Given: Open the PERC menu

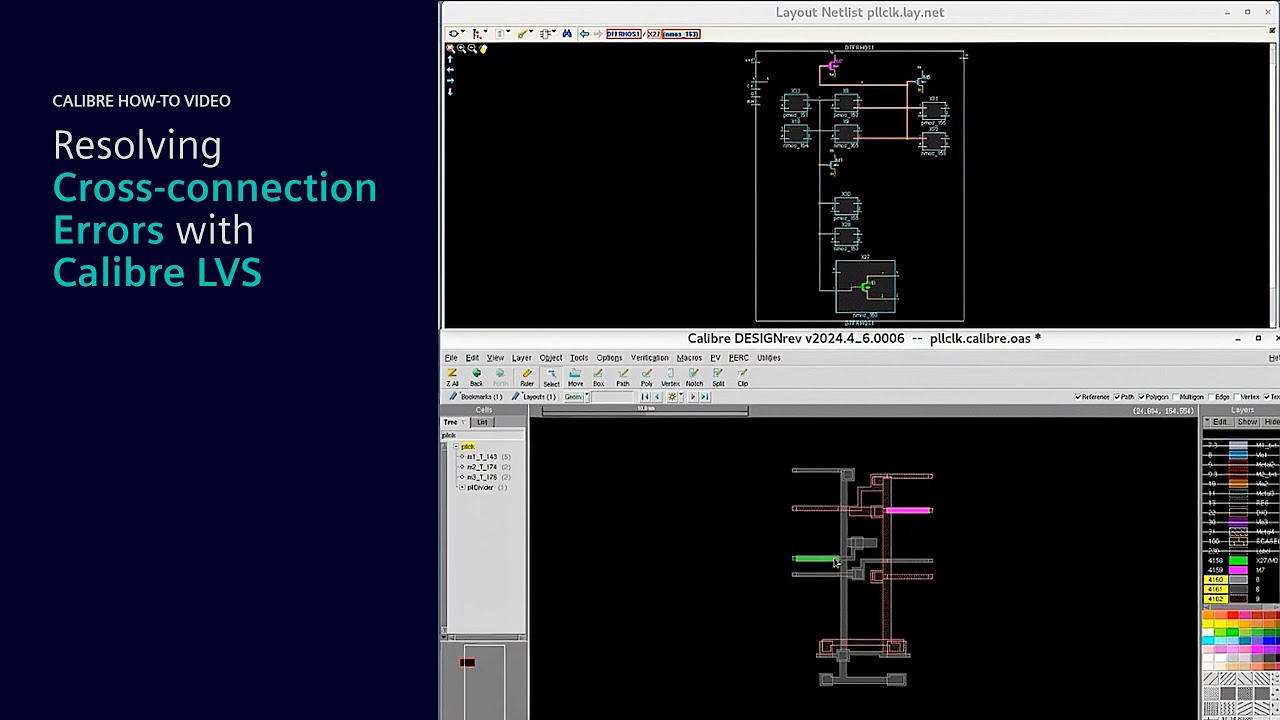Looking at the screenshot, I should click(x=739, y=358).
